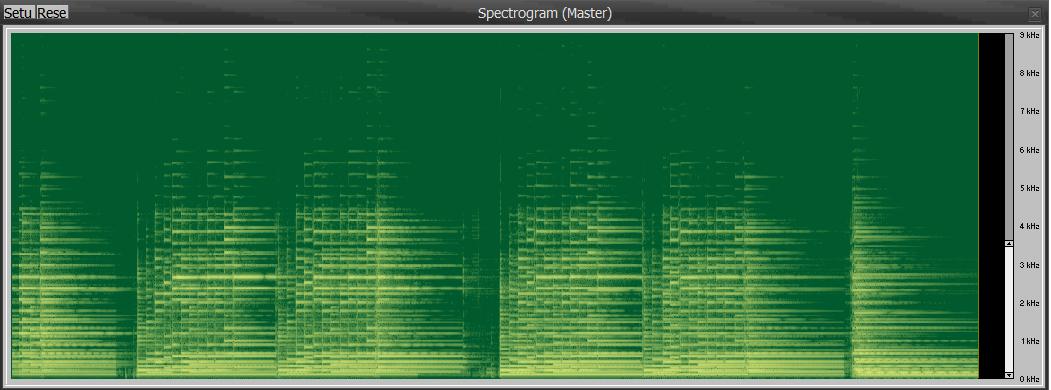The image size is (1051, 390).
Task: Click the black strip beside the spectrogram
Action: 991,206
